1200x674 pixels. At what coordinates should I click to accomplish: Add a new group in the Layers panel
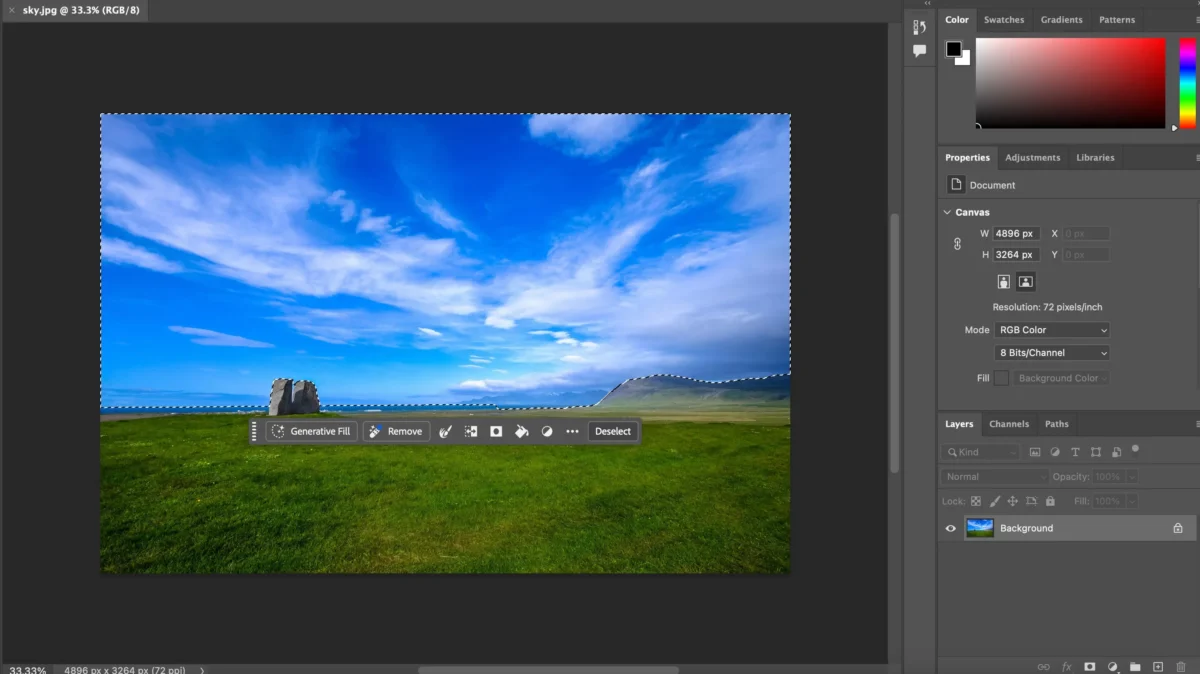click(1134, 666)
